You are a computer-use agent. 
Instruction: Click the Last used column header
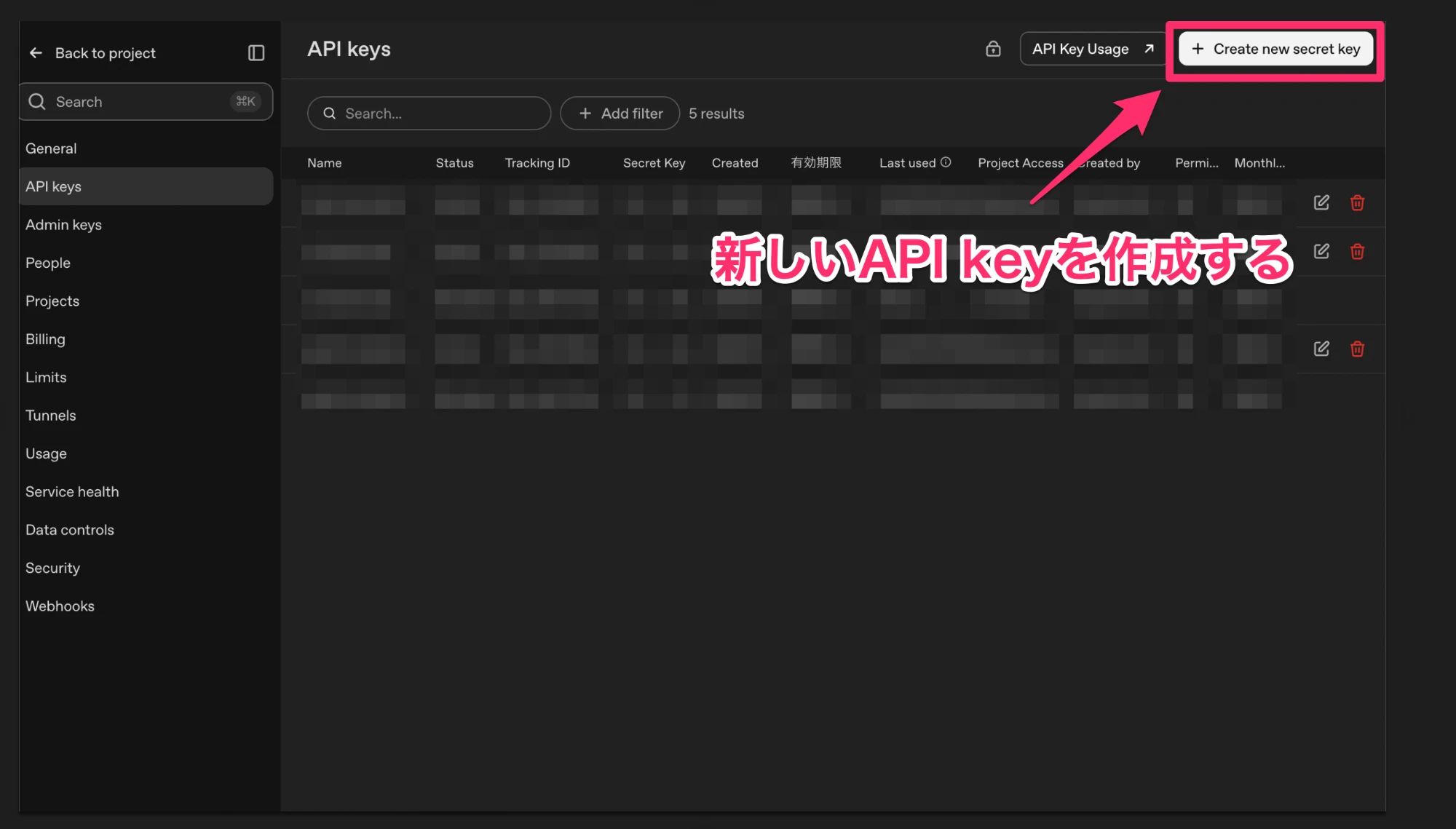click(907, 163)
